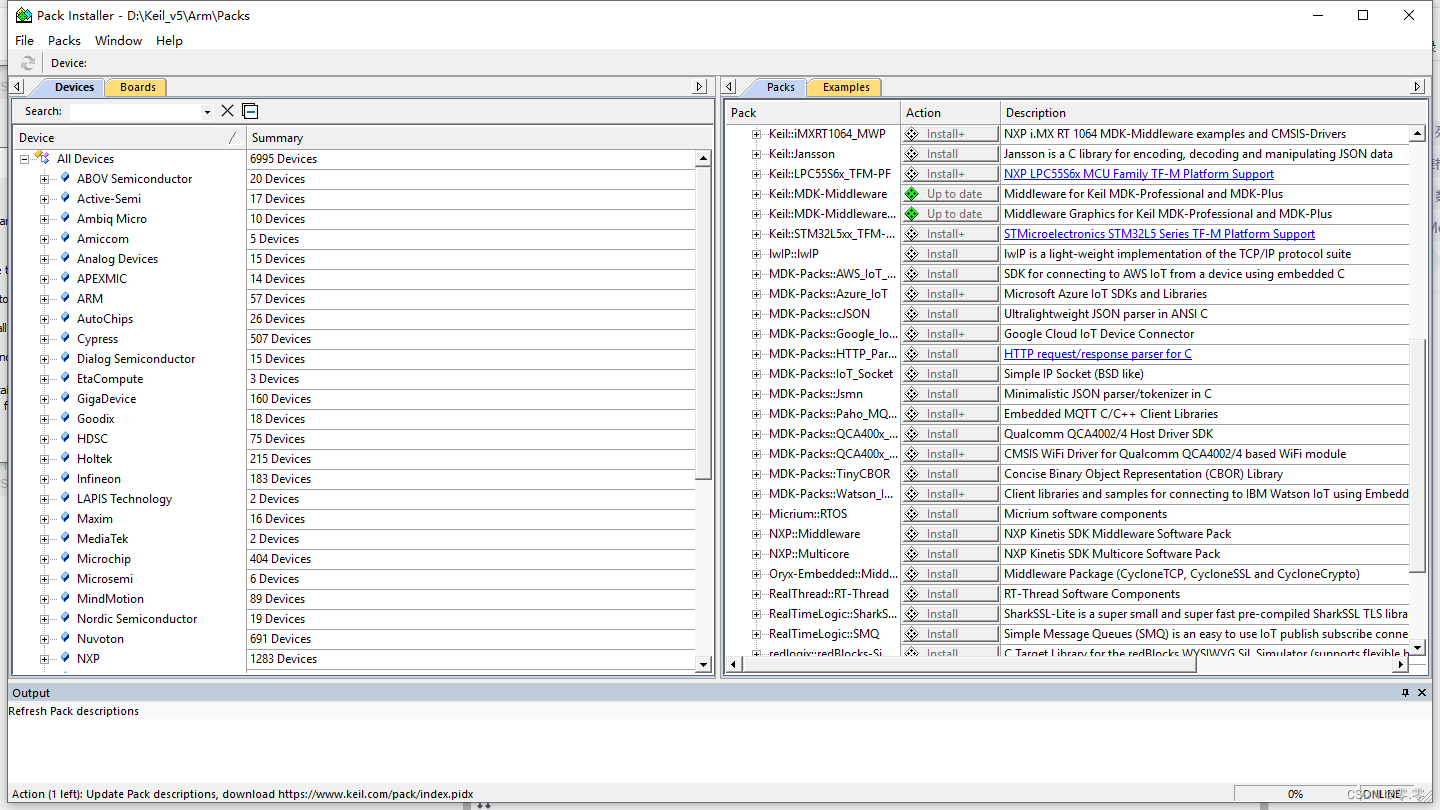
Task: Expand the Keil::iMXRT1064_MWP pack row
Action: click(x=757, y=134)
